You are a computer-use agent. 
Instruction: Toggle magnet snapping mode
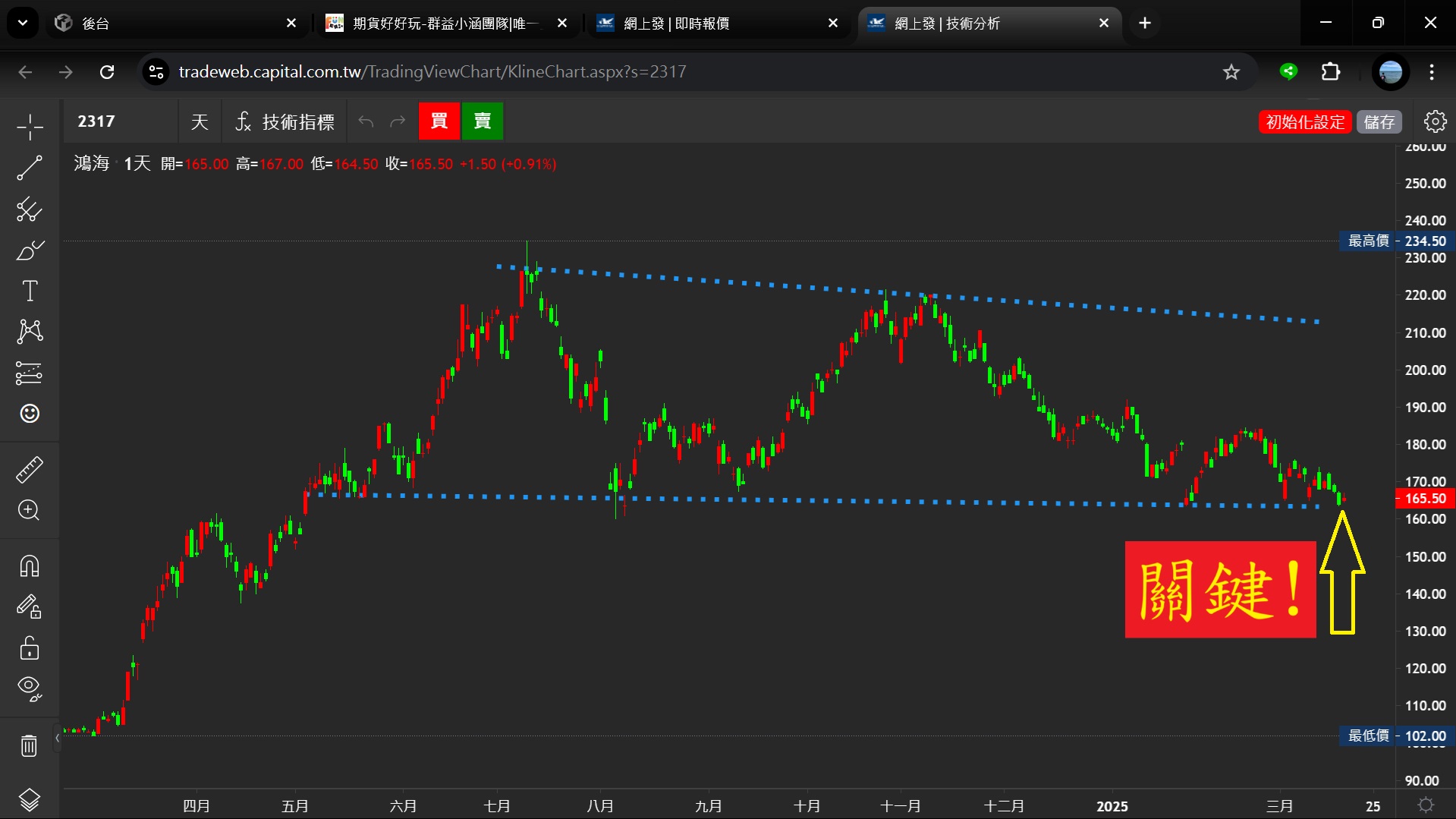30,566
